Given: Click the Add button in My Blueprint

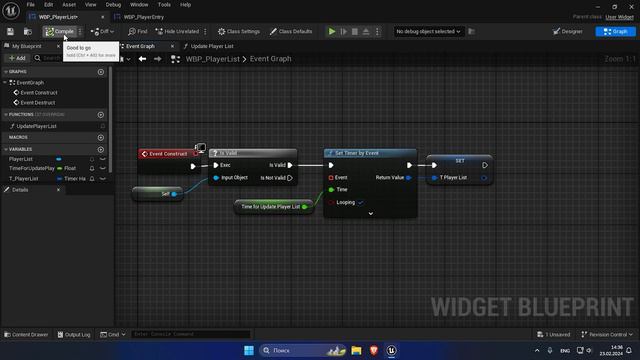Looking at the screenshot, I should coord(17,58).
